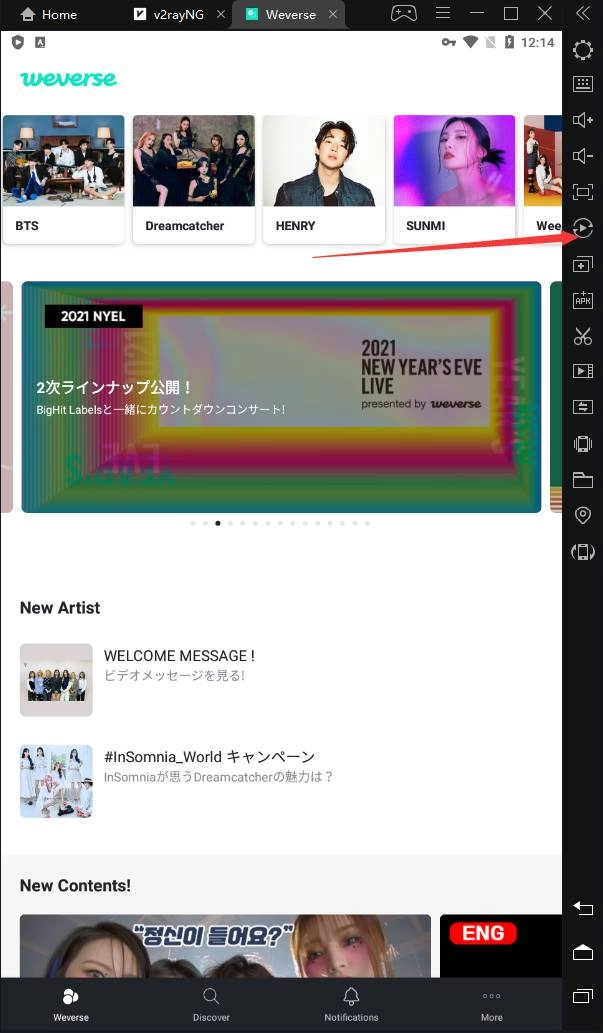Decrease volume with speaker minus icon
This screenshot has width=603, height=1033.
583,156
